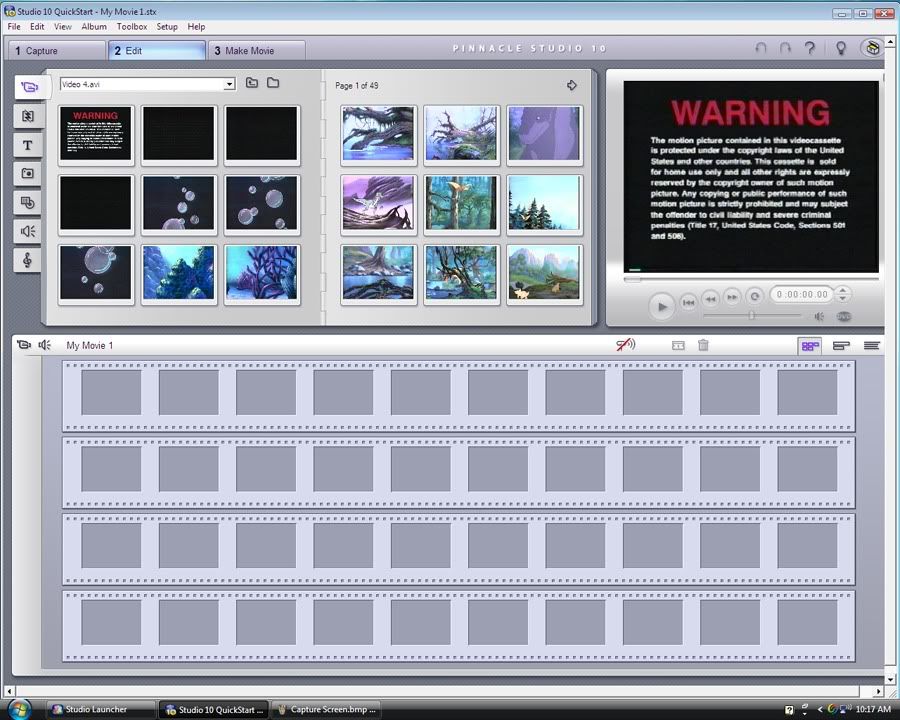Click the timecode counter field
The image size is (900, 720).
click(x=802, y=295)
